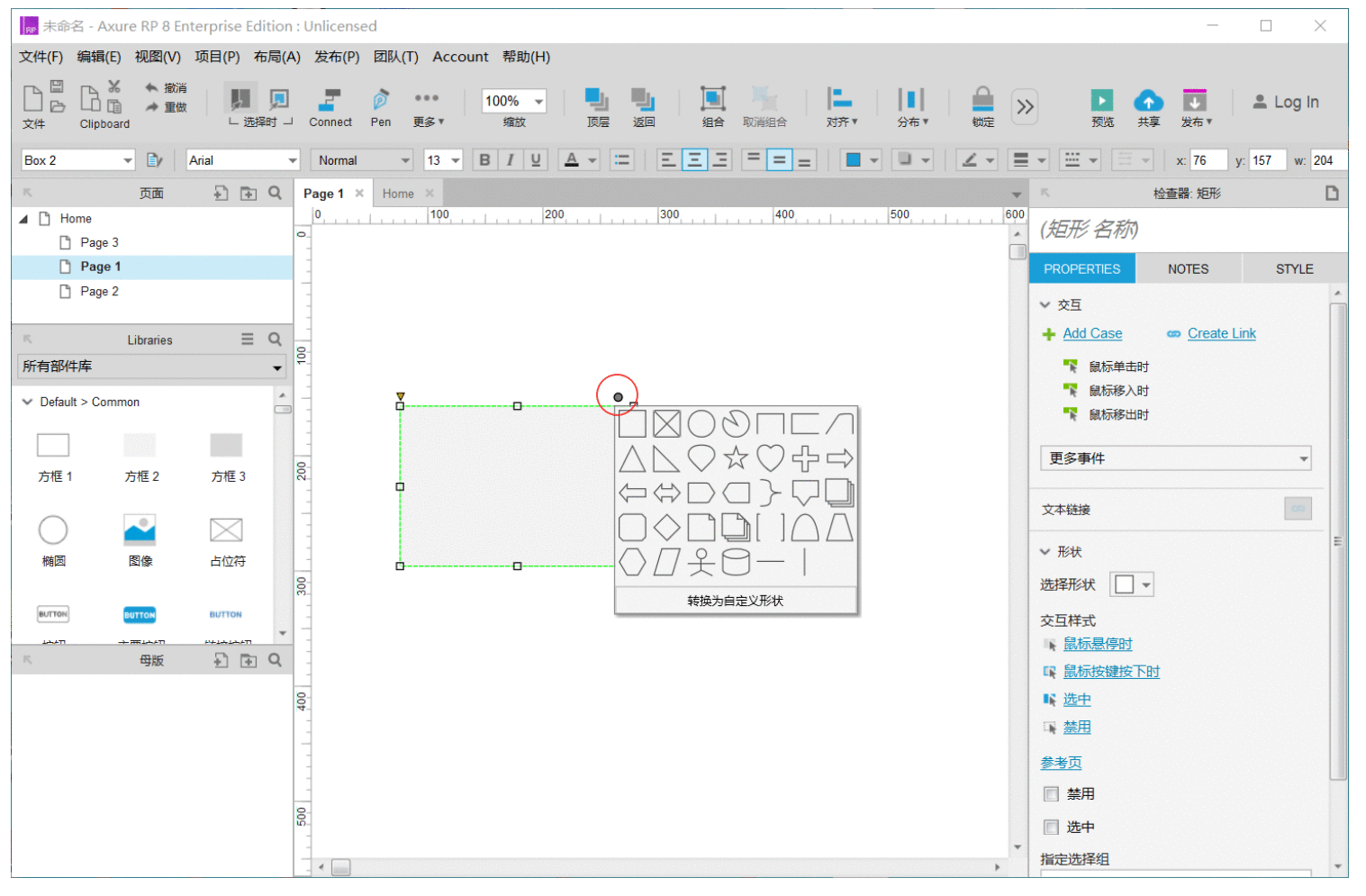Choose the right arrow shape in picker
This screenshot has height=896, width=1366.
839,458
